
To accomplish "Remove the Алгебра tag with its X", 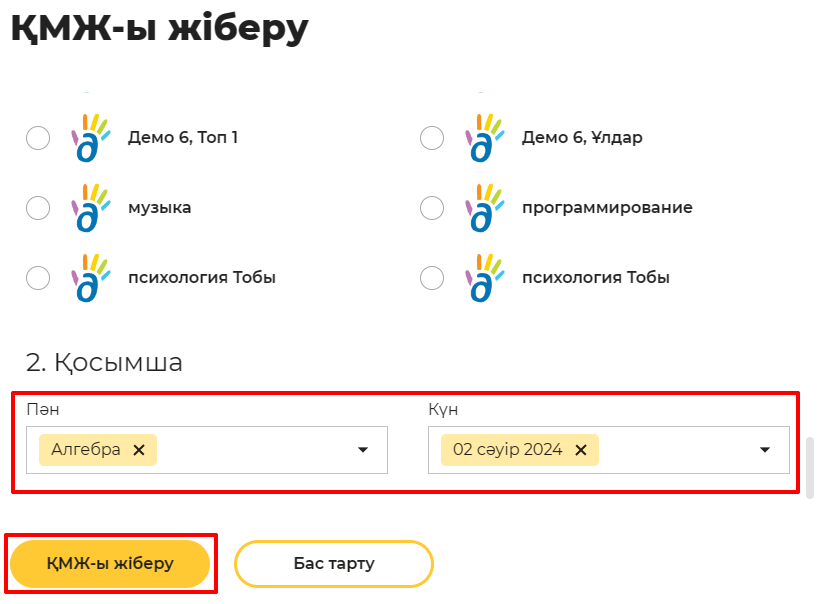I will pos(139,450).
